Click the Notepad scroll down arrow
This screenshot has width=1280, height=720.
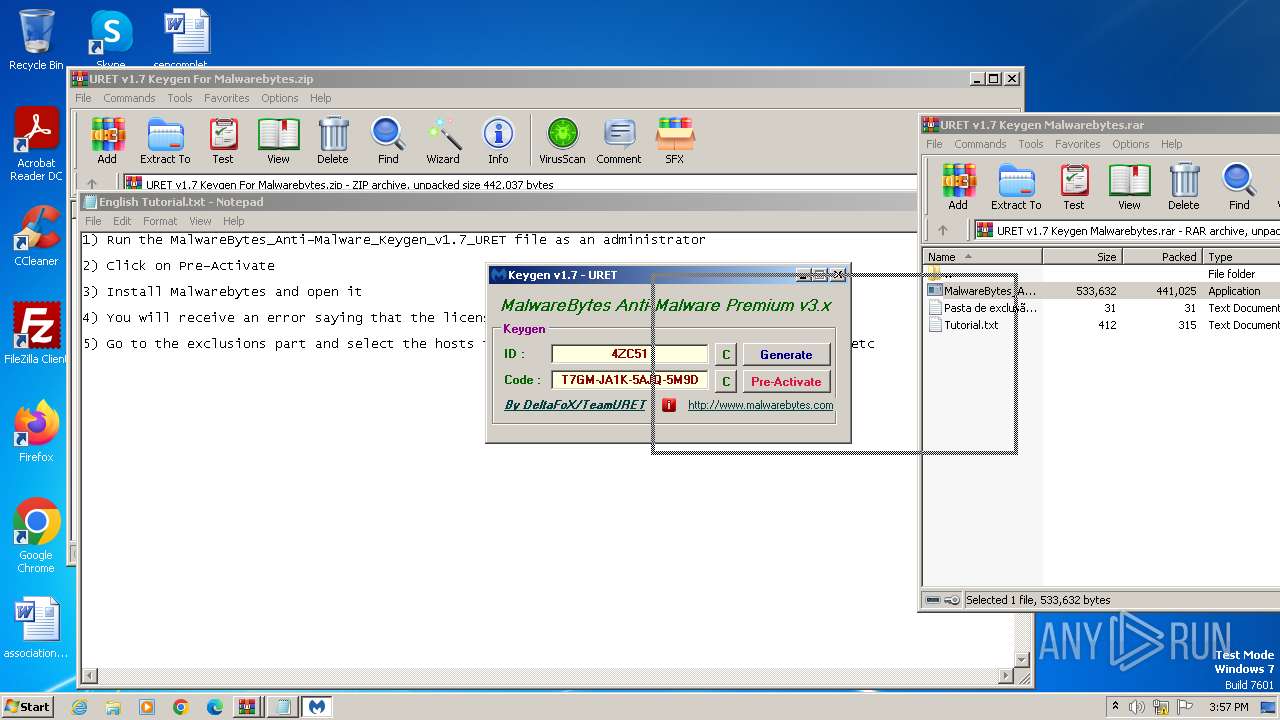pyautogui.click(x=1022, y=659)
